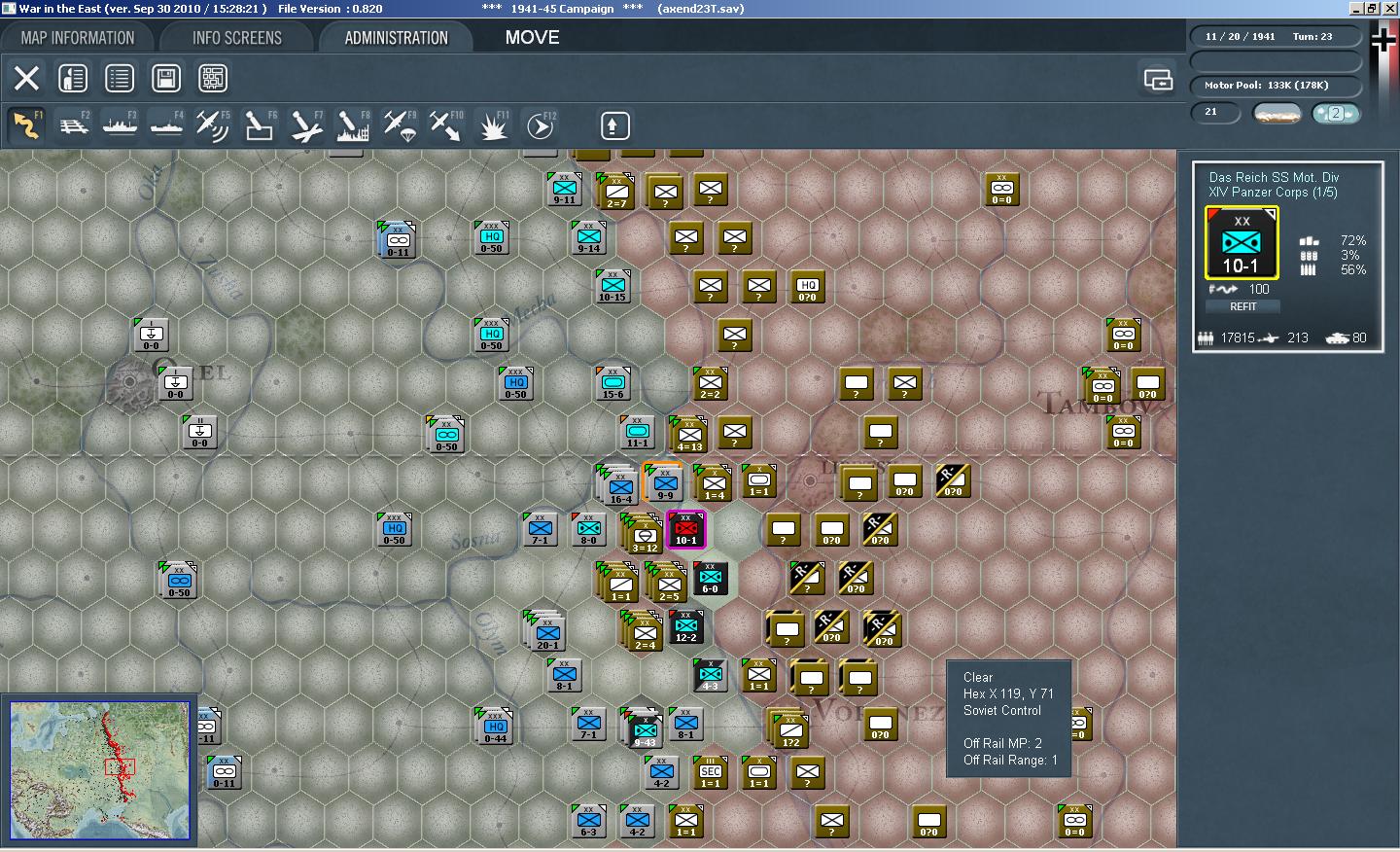Toggle F1 Move mode
This screenshot has height=852, width=1400.
(x=26, y=125)
